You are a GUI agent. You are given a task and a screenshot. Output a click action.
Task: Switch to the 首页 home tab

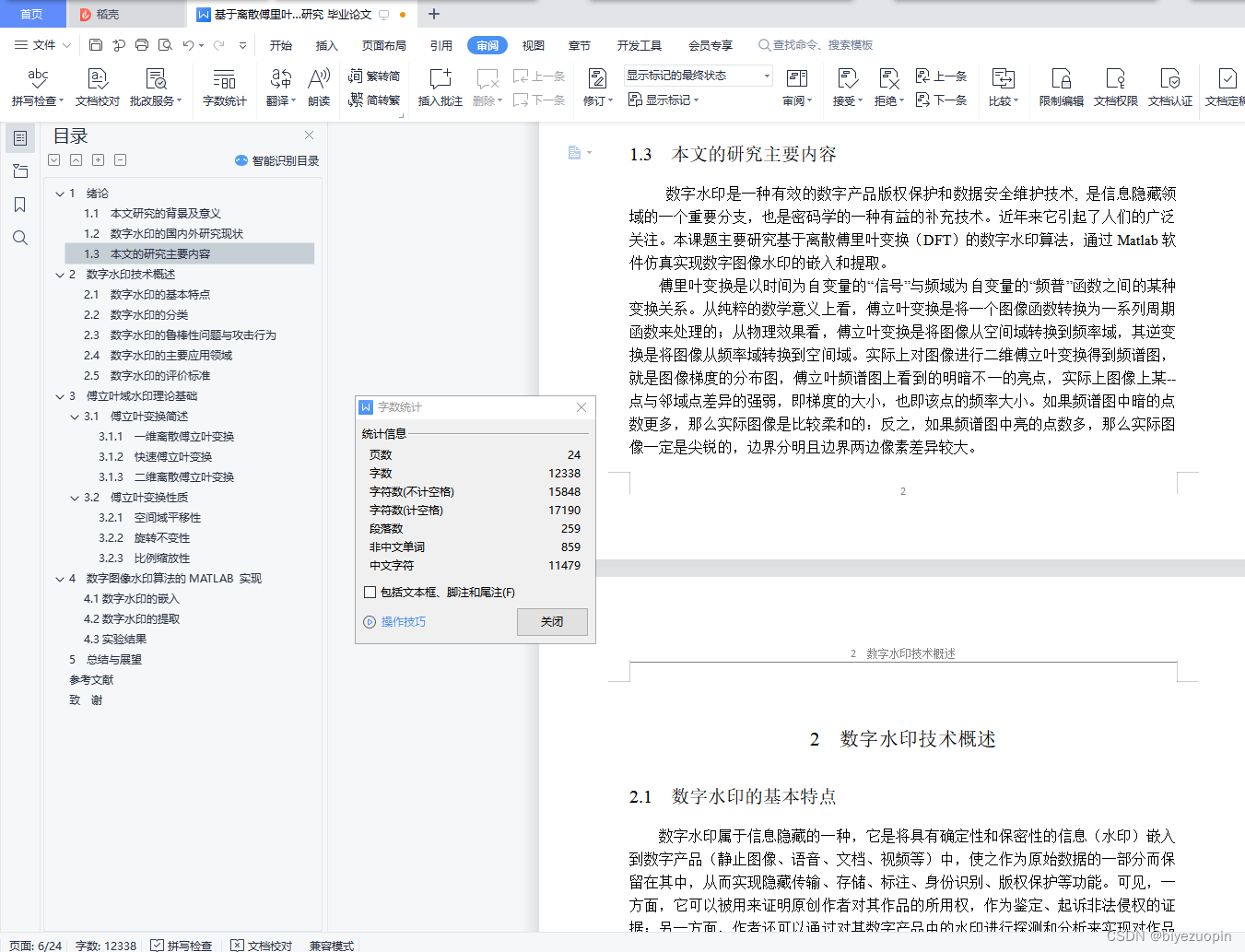pos(32,14)
